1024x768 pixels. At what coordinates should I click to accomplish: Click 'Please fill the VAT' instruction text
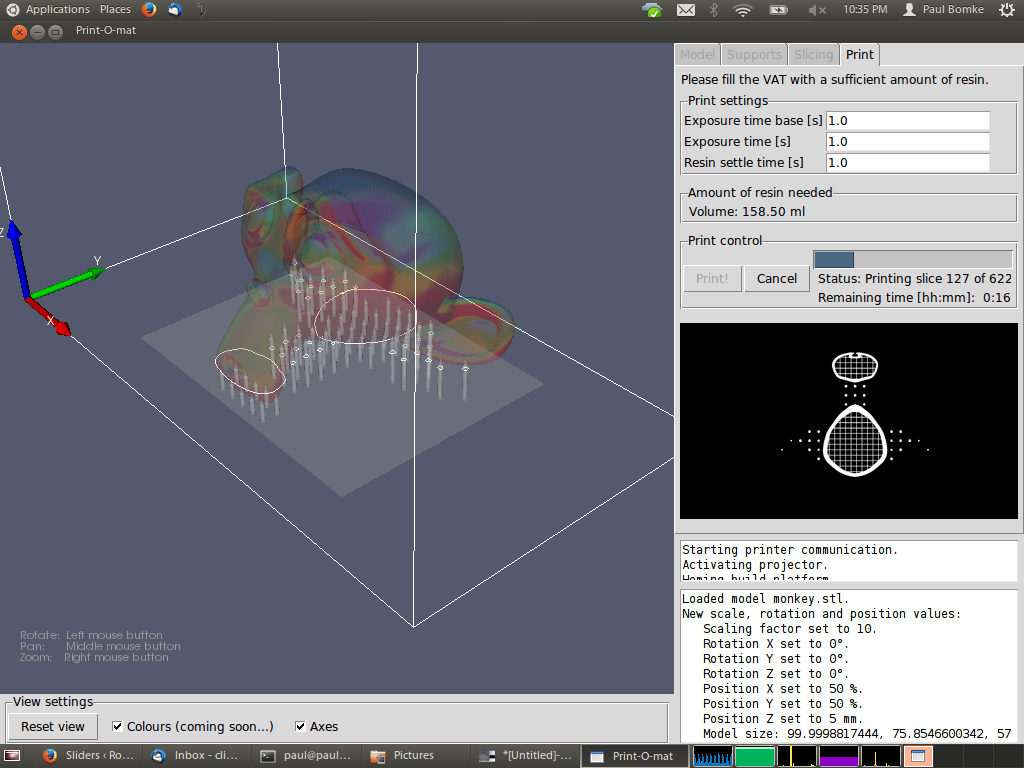pyautogui.click(x=835, y=80)
